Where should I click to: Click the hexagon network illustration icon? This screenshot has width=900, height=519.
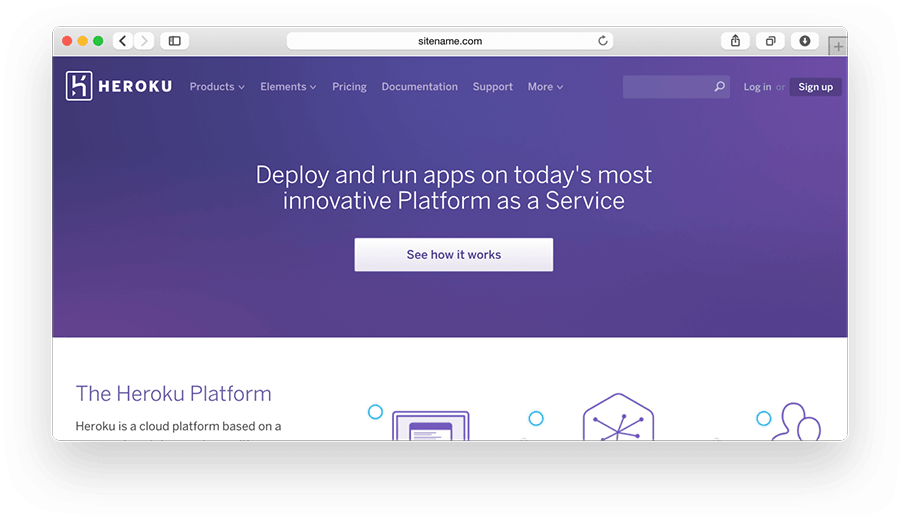pyautogui.click(x=618, y=417)
